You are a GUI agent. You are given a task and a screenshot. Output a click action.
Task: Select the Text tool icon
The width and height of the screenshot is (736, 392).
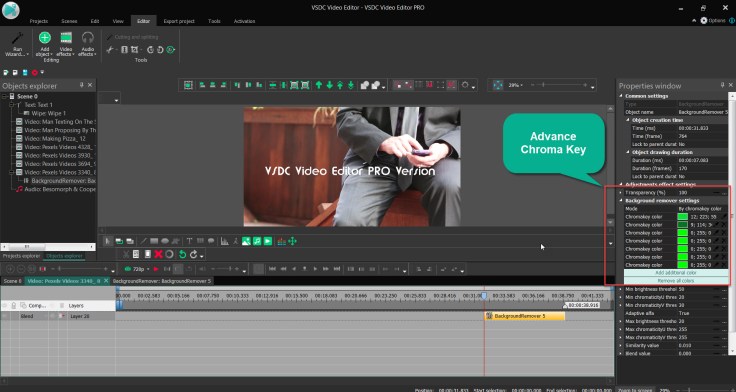click(x=190, y=241)
